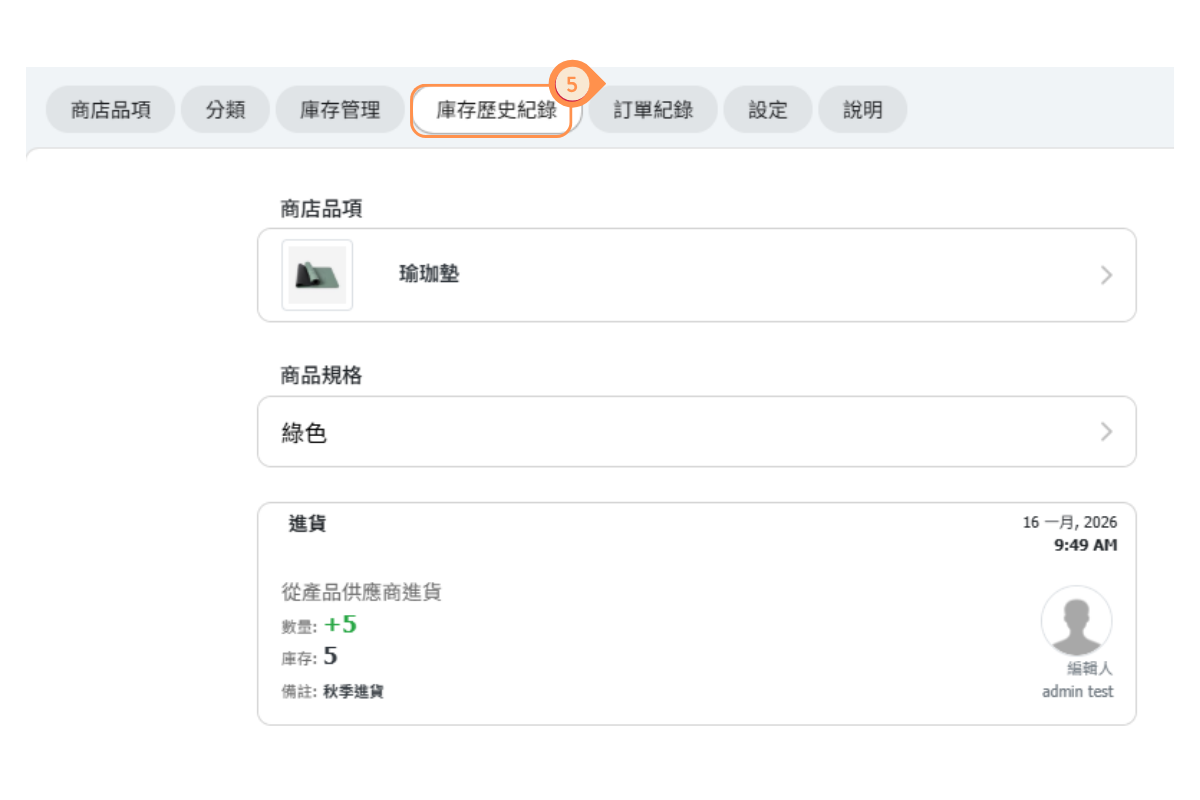Expand the 綠色 specification row chevron
The height and width of the screenshot is (800, 1200).
[1106, 432]
